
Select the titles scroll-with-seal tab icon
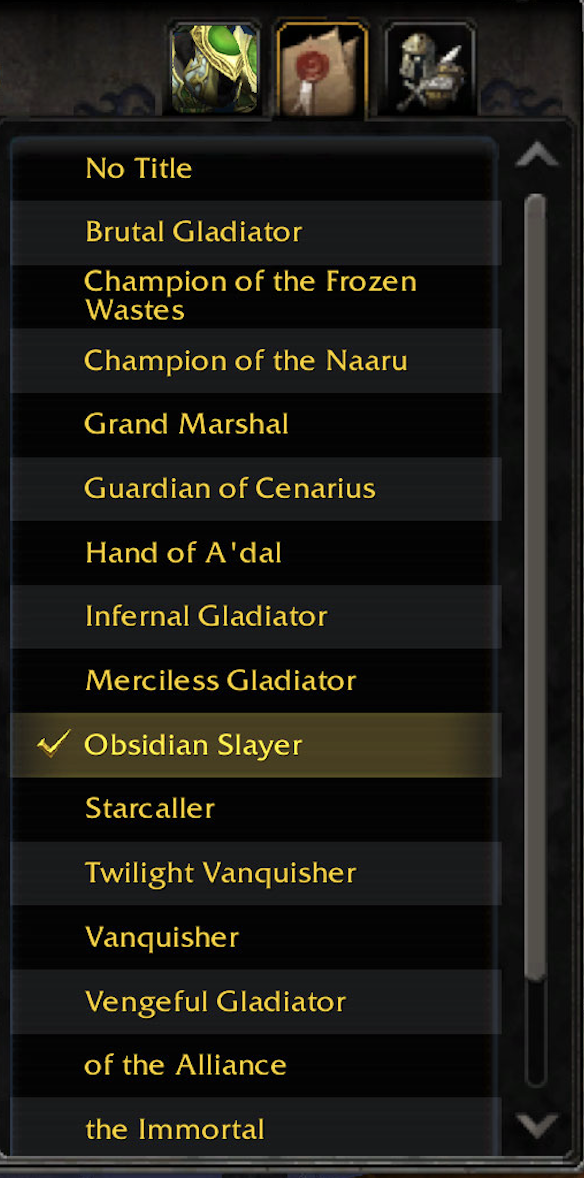click(321, 68)
